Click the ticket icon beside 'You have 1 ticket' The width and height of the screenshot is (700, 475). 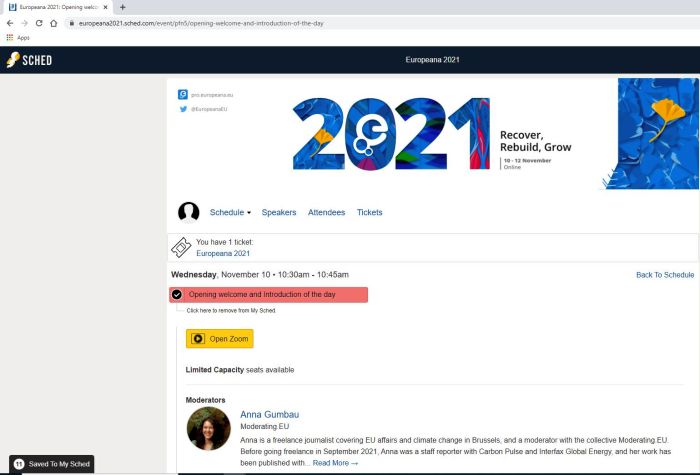pos(181,247)
